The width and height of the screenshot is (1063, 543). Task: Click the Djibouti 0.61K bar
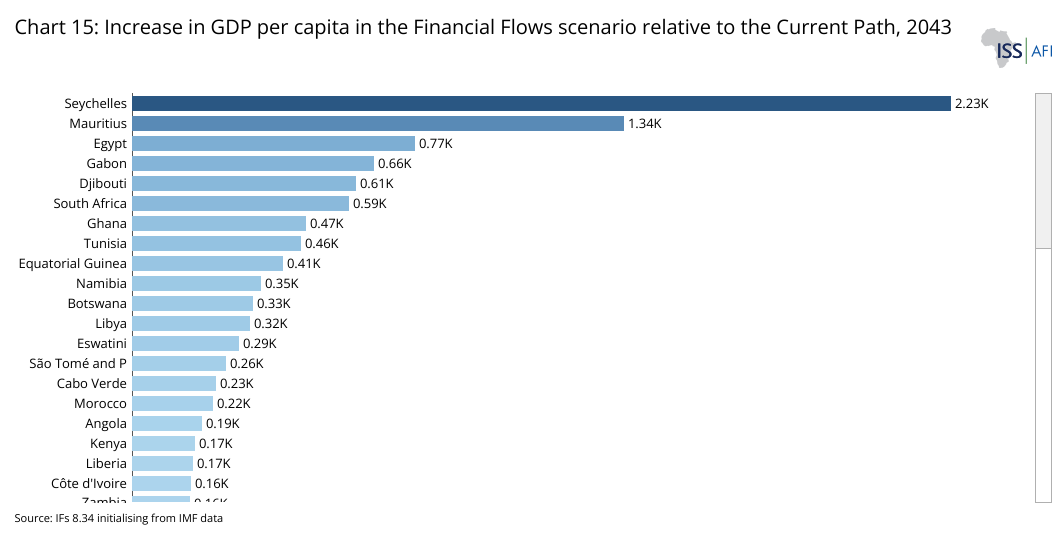pyautogui.click(x=244, y=183)
